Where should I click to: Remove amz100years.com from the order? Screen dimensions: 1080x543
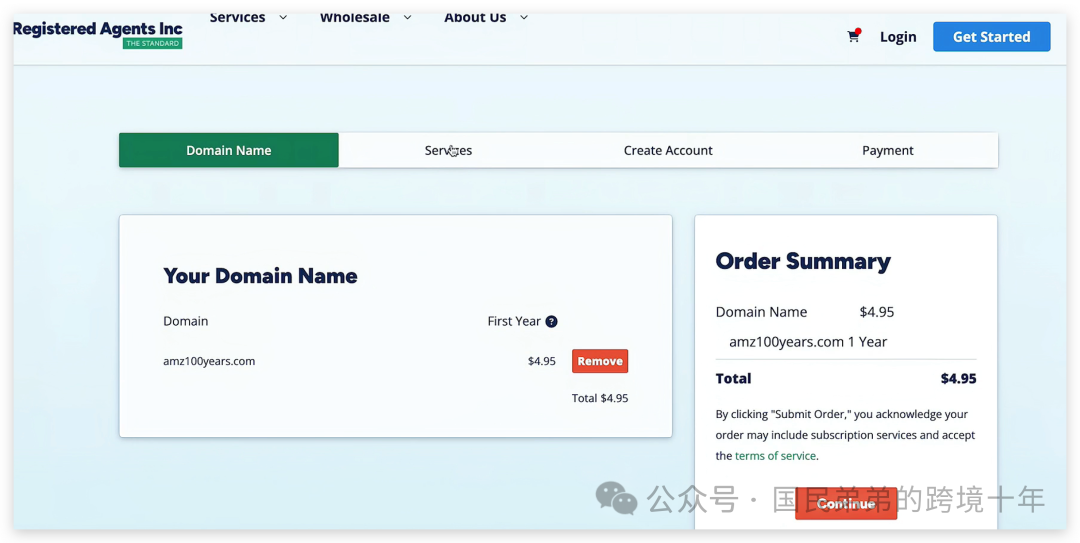pos(600,361)
